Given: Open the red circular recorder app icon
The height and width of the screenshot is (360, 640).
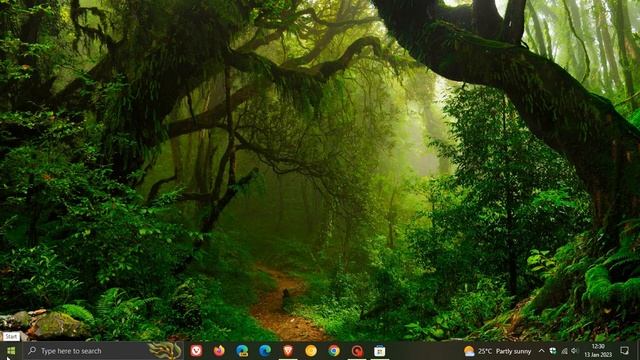Looking at the screenshot, I should [357, 351].
